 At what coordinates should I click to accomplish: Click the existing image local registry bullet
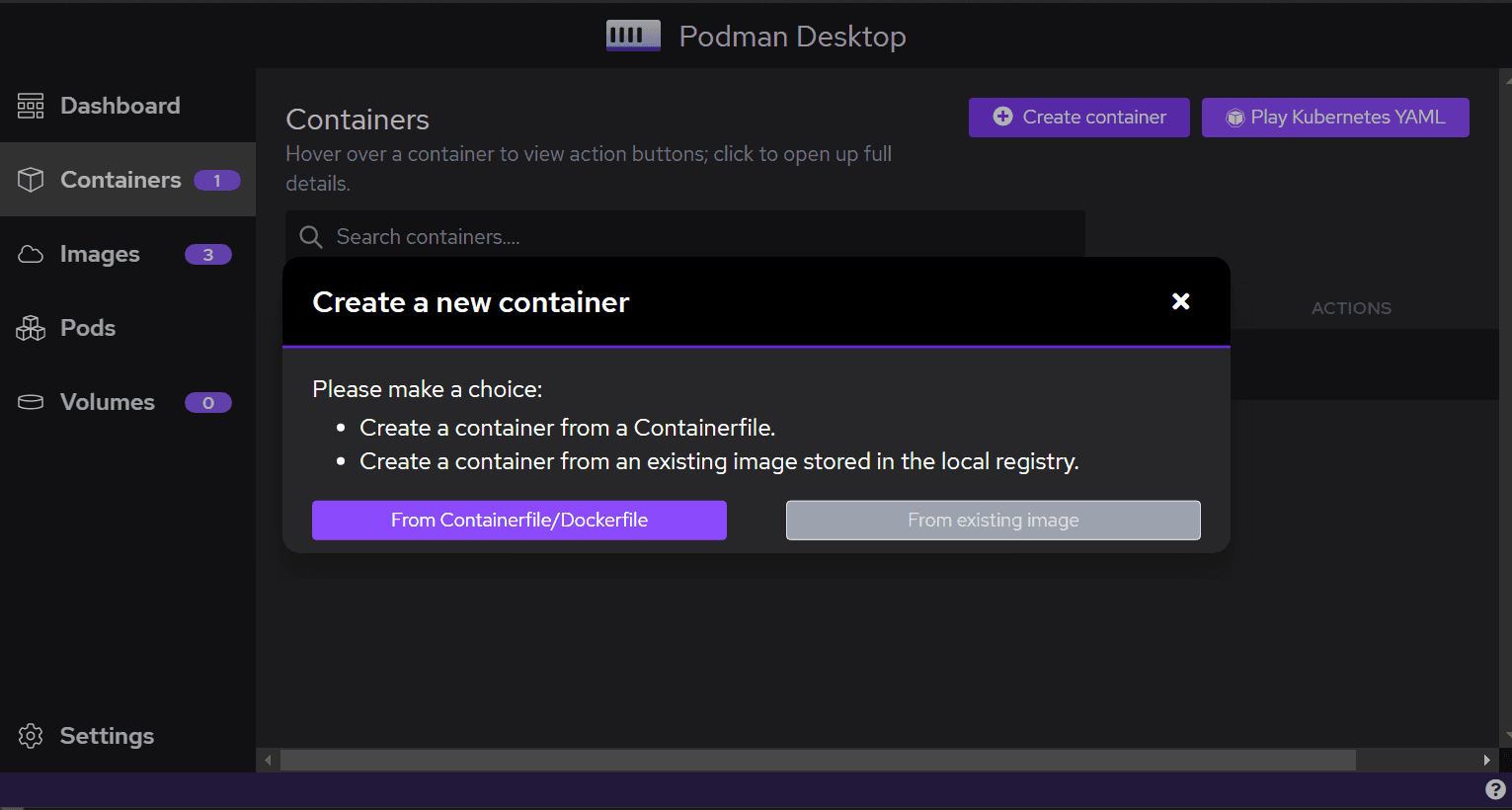[x=719, y=461]
